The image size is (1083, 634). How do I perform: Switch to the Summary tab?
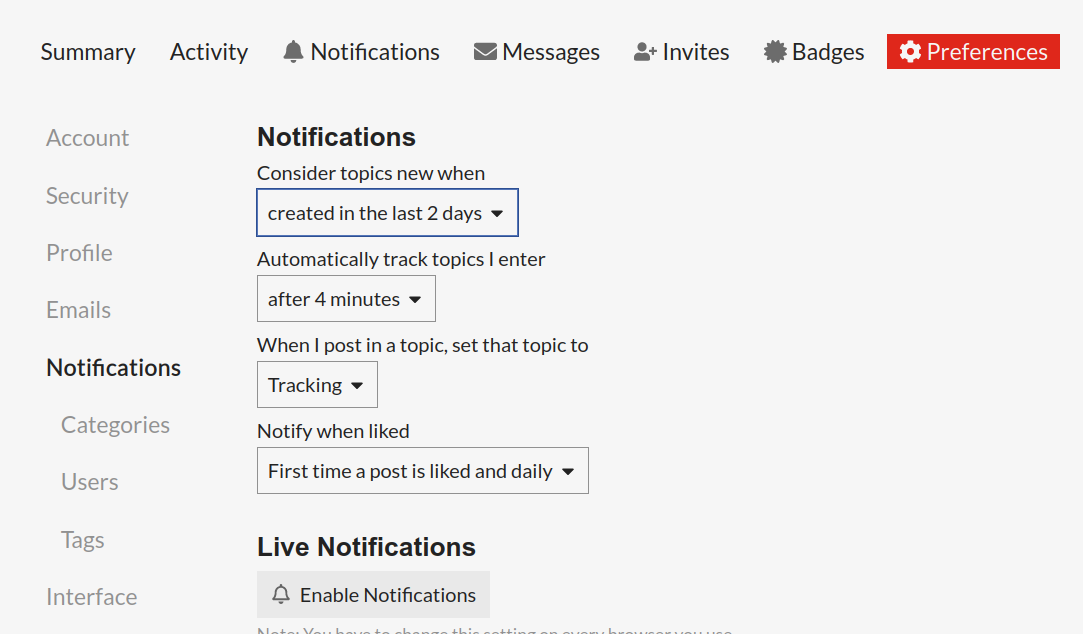[x=88, y=52]
